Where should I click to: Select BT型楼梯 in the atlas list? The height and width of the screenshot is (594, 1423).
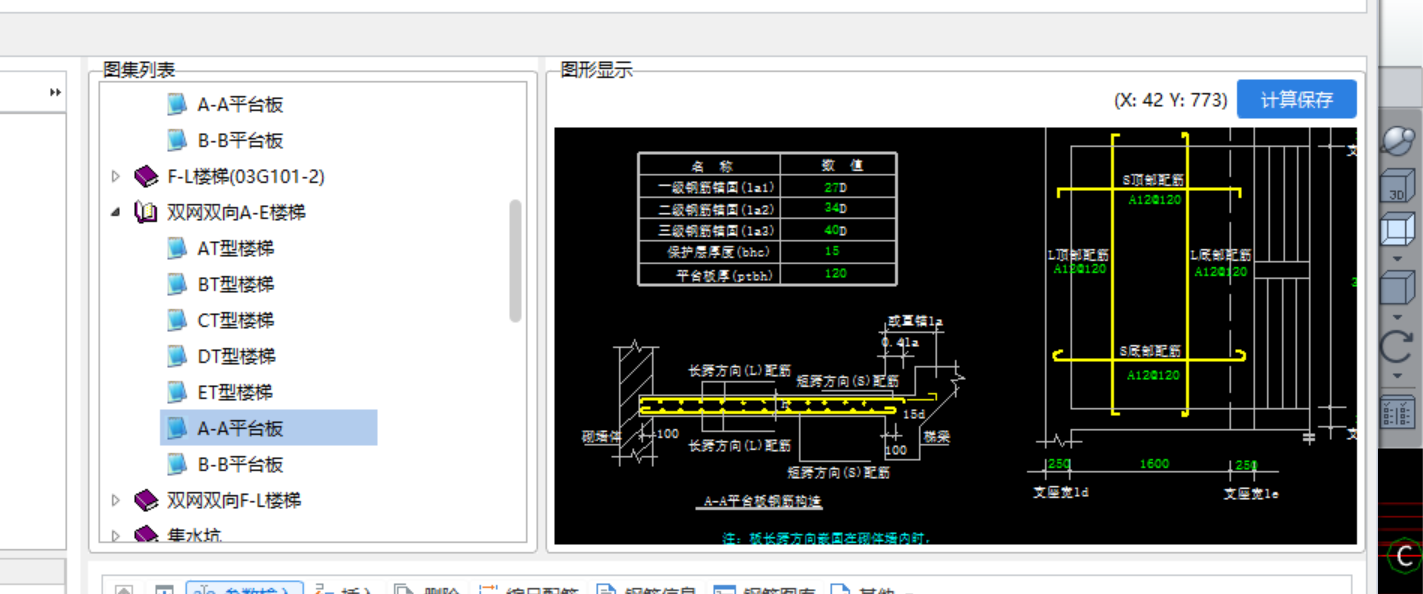(x=236, y=285)
